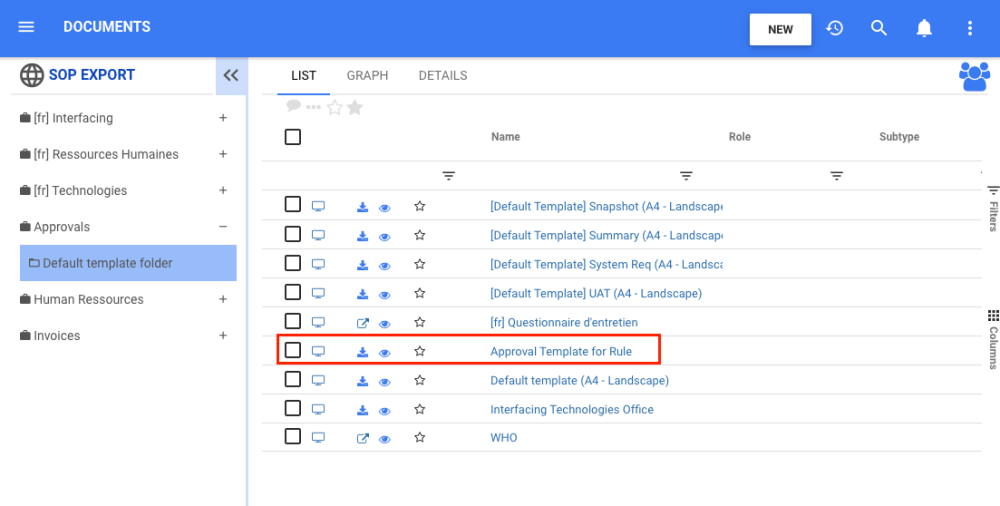This screenshot has width=1000, height=506.
Task: Sort by the Role column header
Action: pyautogui.click(x=740, y=137)
